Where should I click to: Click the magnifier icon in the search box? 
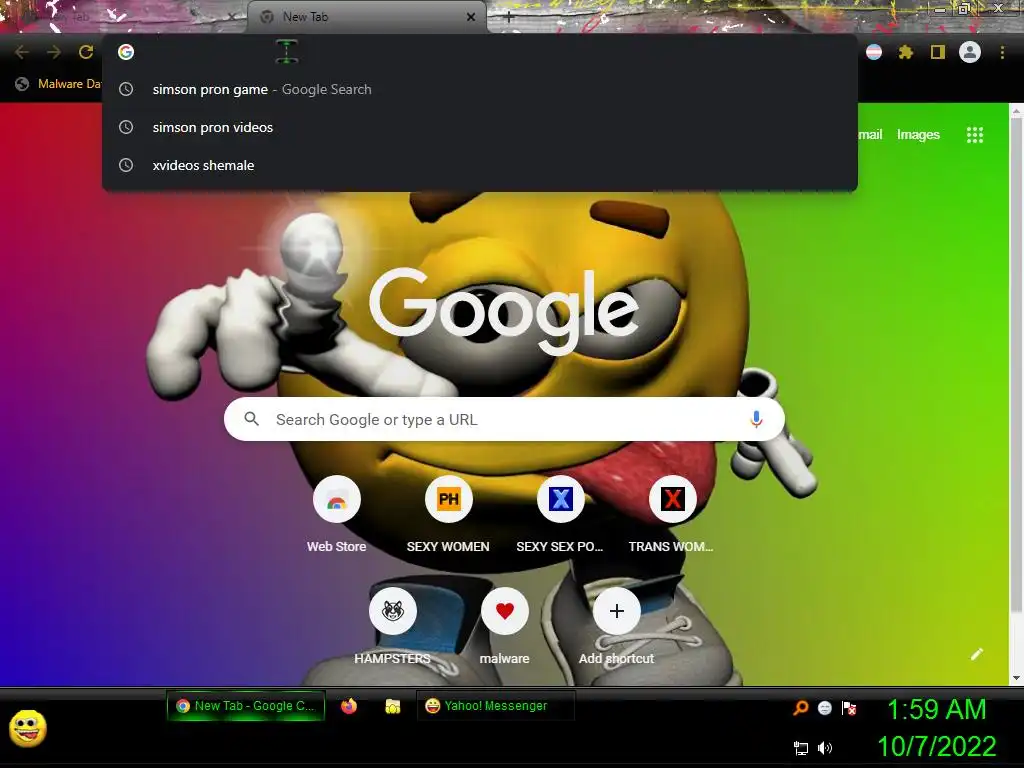(251, 419)
